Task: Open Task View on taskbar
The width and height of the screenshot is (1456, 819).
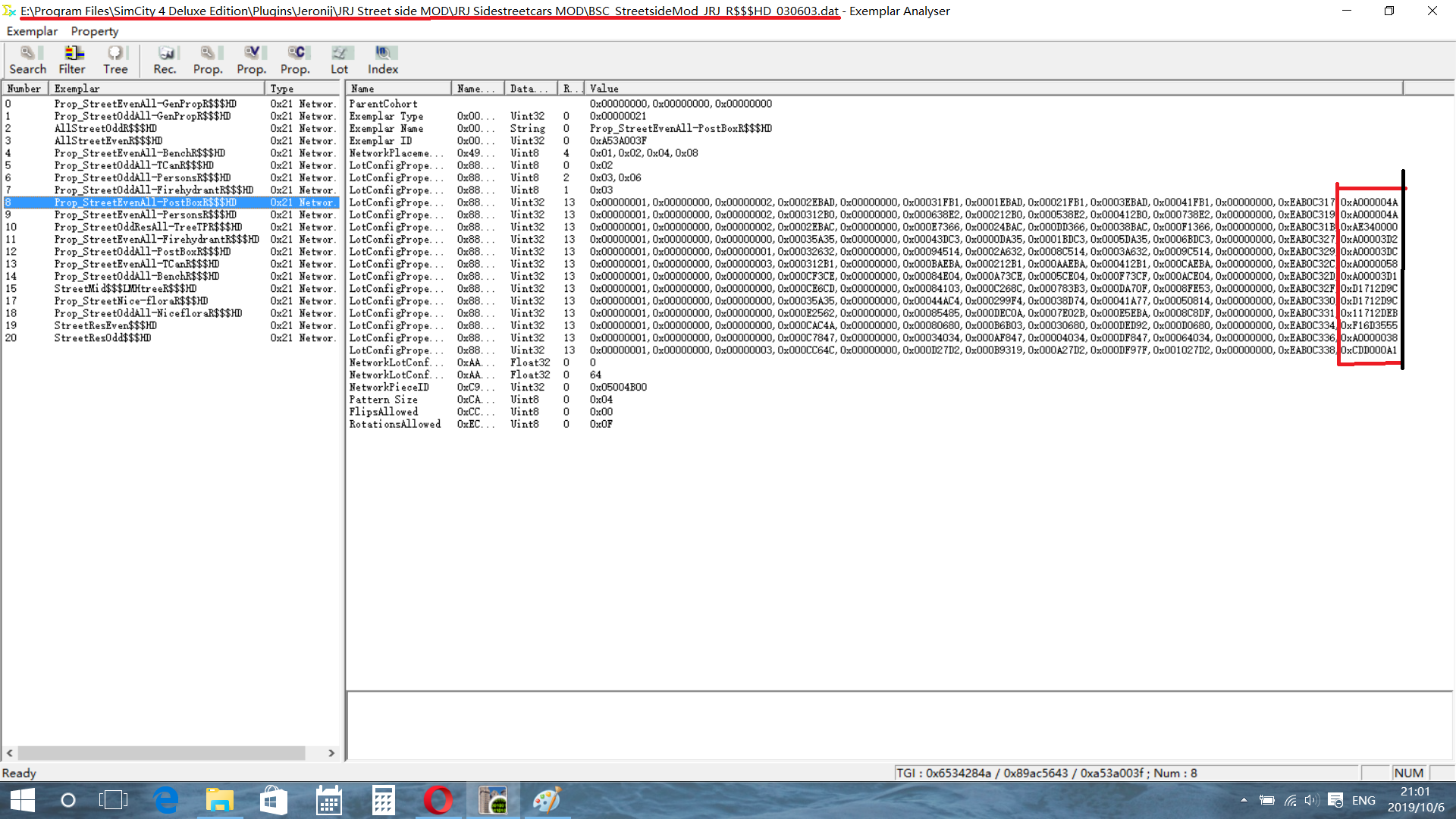Action: (x=113, y=800)
